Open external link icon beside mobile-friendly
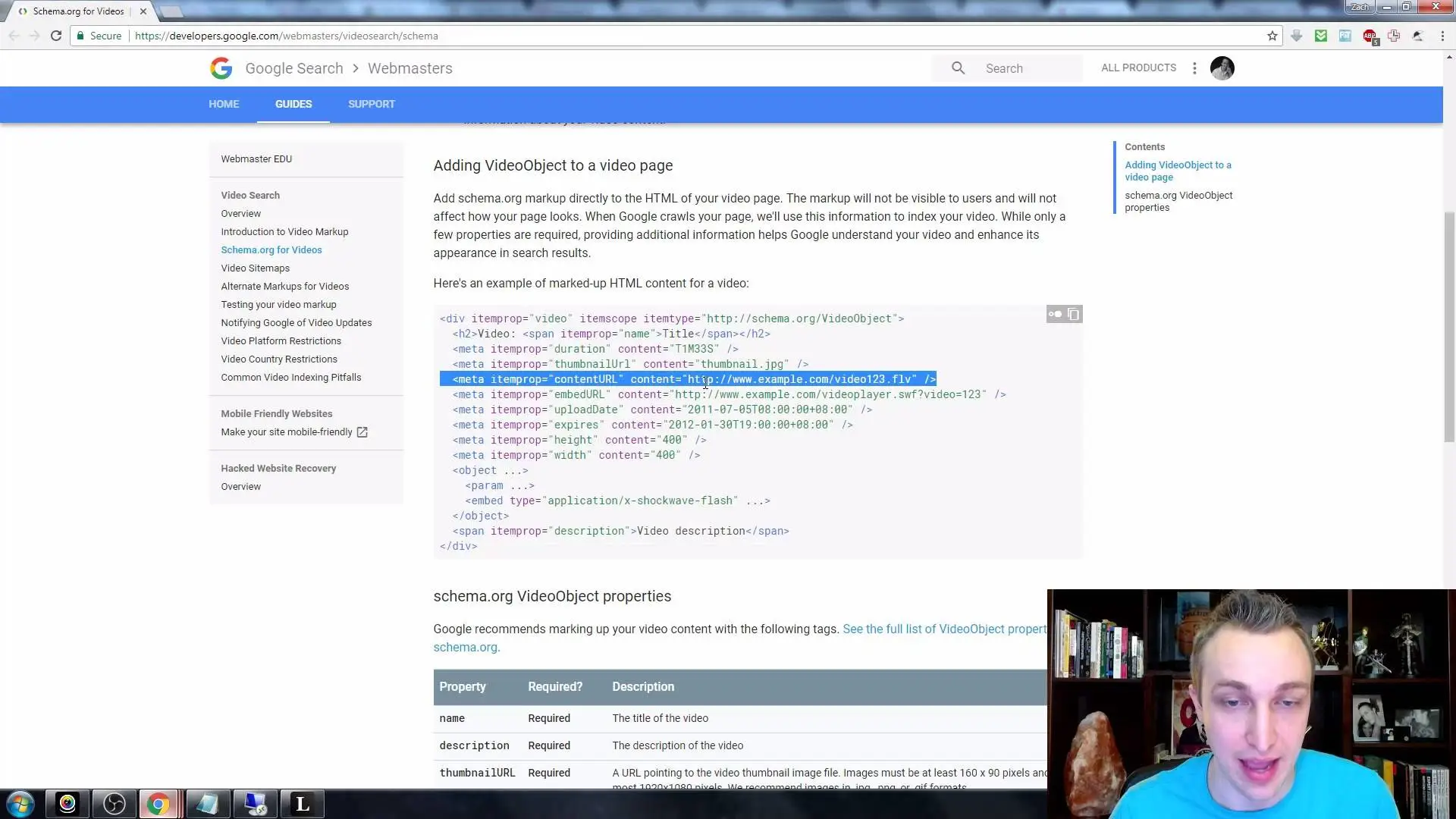 coord(362,432)
